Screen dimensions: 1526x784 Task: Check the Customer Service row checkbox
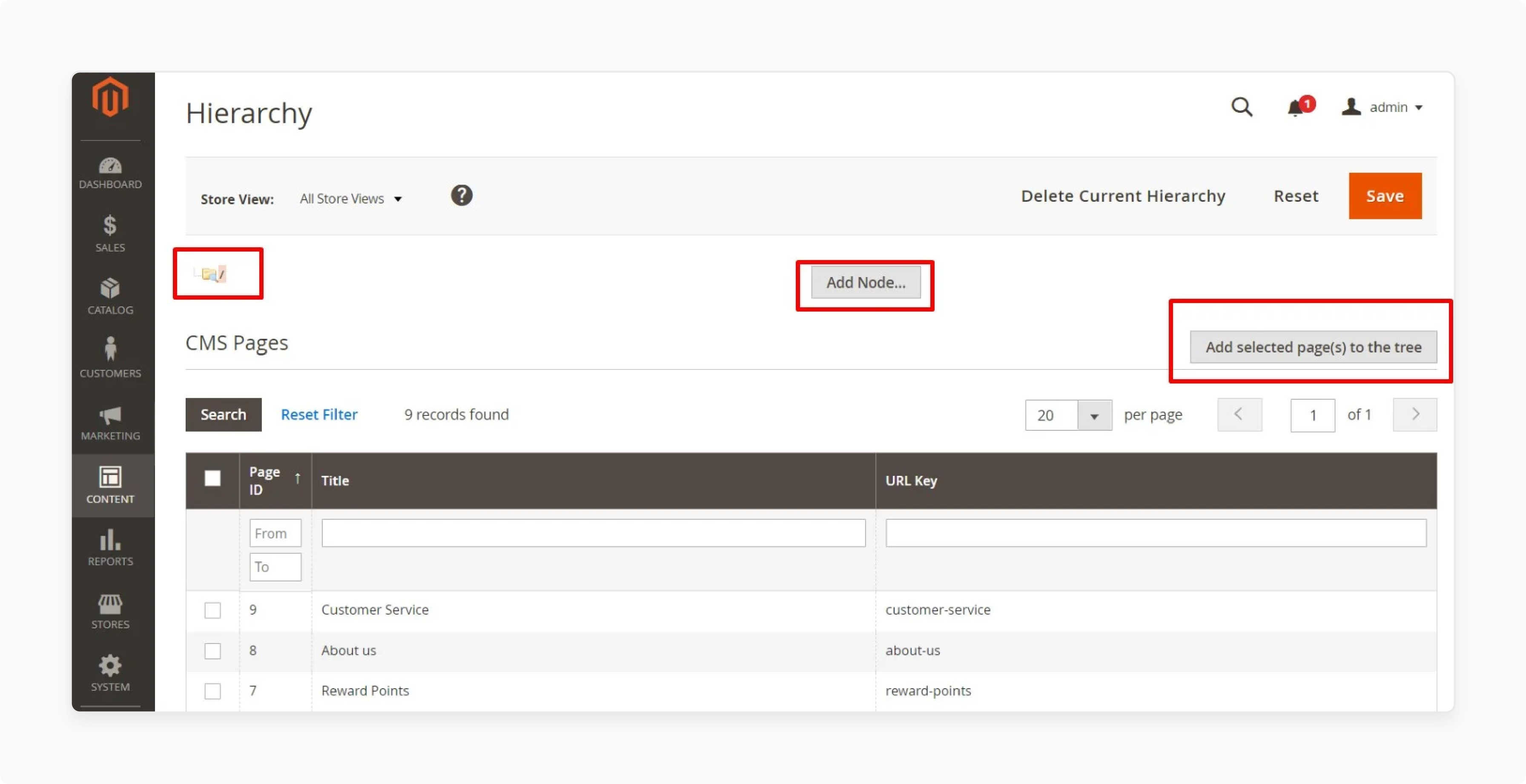pos(212,610)
